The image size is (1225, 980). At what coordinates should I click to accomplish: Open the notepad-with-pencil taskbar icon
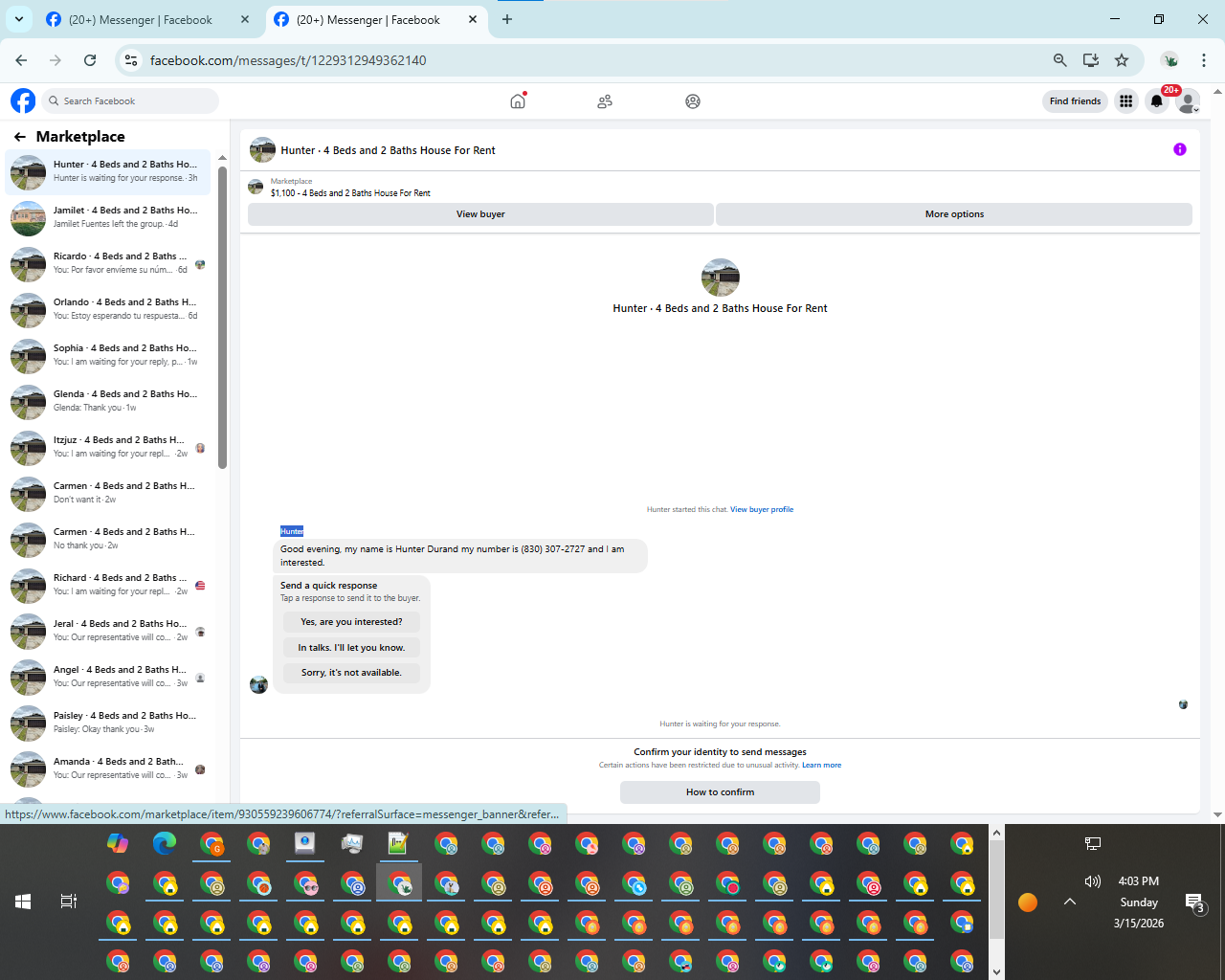[399, 843]
